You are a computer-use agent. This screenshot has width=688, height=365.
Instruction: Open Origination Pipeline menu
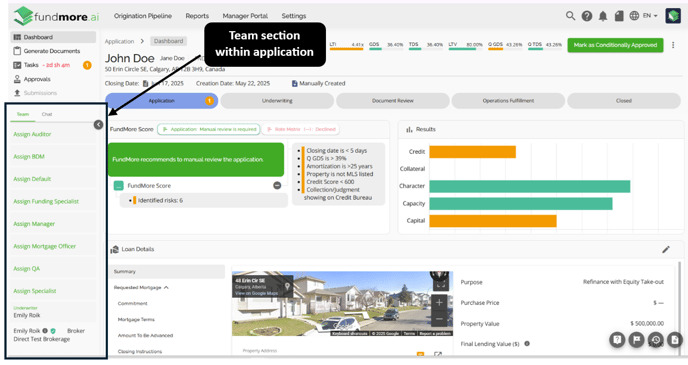point(143,16)
